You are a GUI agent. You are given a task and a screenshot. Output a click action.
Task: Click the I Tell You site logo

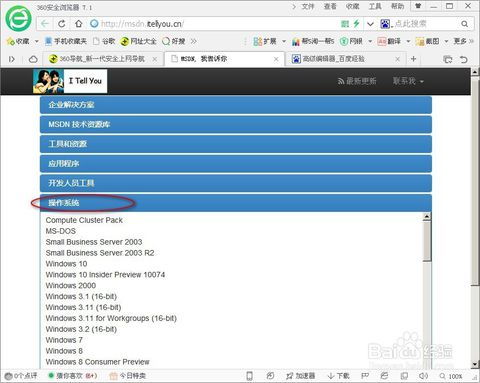point(70,81)
